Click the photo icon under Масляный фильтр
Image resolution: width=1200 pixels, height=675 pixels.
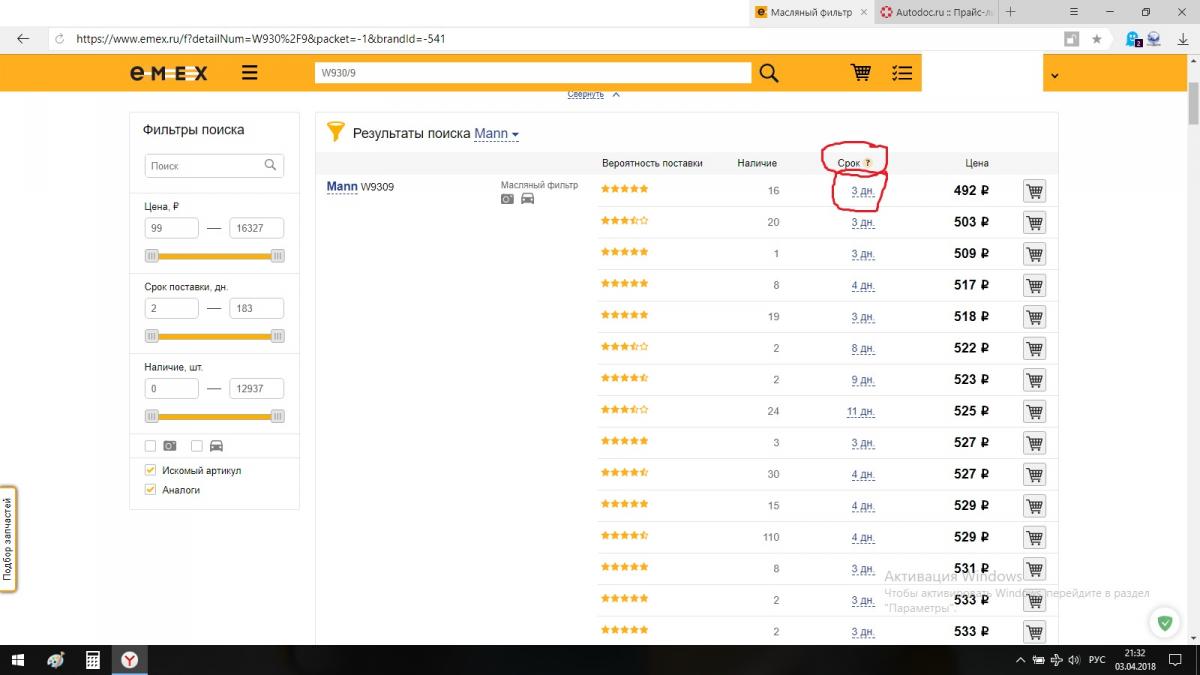(x=507, y=199)
